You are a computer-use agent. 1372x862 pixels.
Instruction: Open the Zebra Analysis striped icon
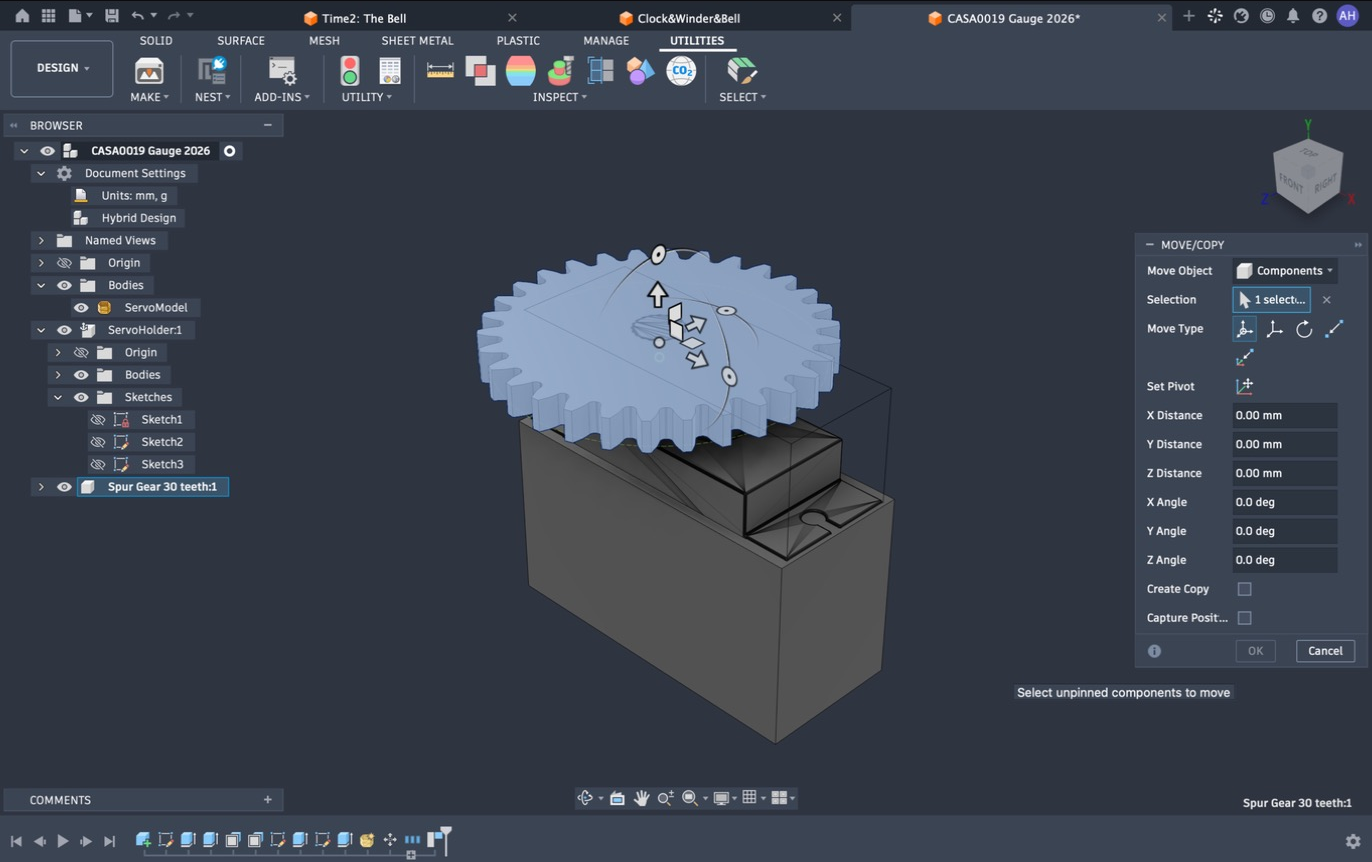[x=520, y=70]
